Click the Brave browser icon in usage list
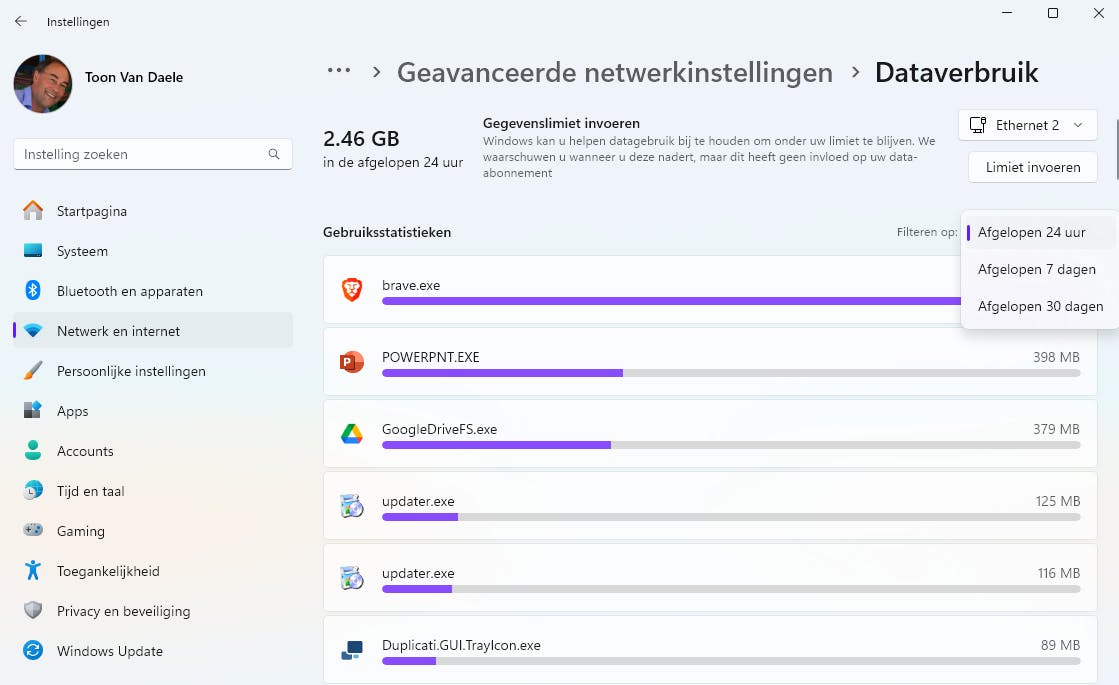This screenshot has height=685, width=1119. pyautogui.click(x=351, y=290)
